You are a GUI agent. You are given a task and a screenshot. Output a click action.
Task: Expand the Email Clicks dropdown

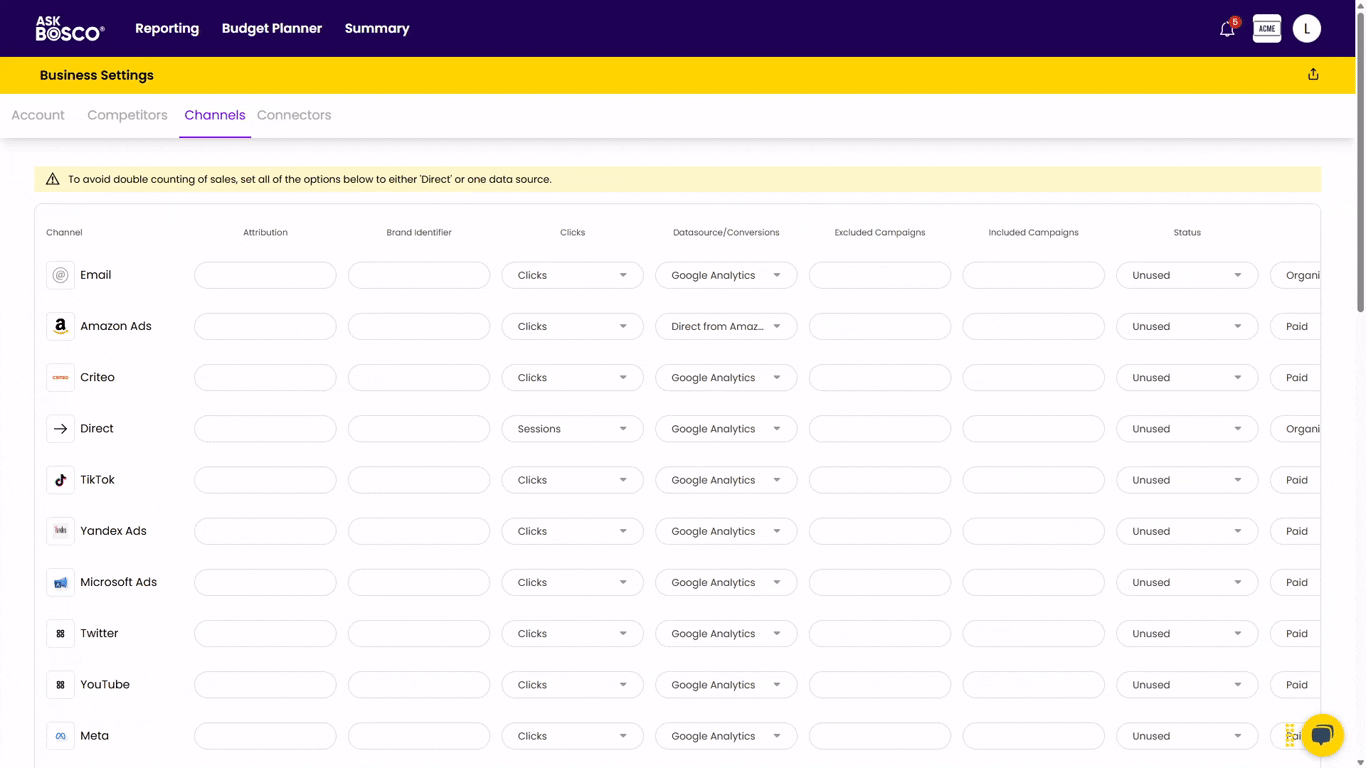click(572, 275)
